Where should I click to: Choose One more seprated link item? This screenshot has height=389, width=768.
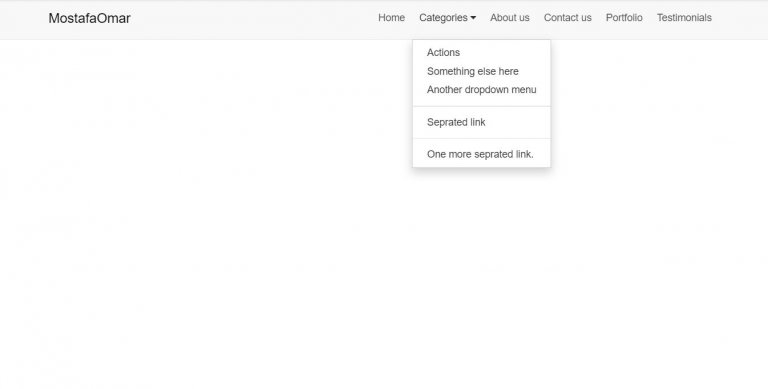coord(480,154)
